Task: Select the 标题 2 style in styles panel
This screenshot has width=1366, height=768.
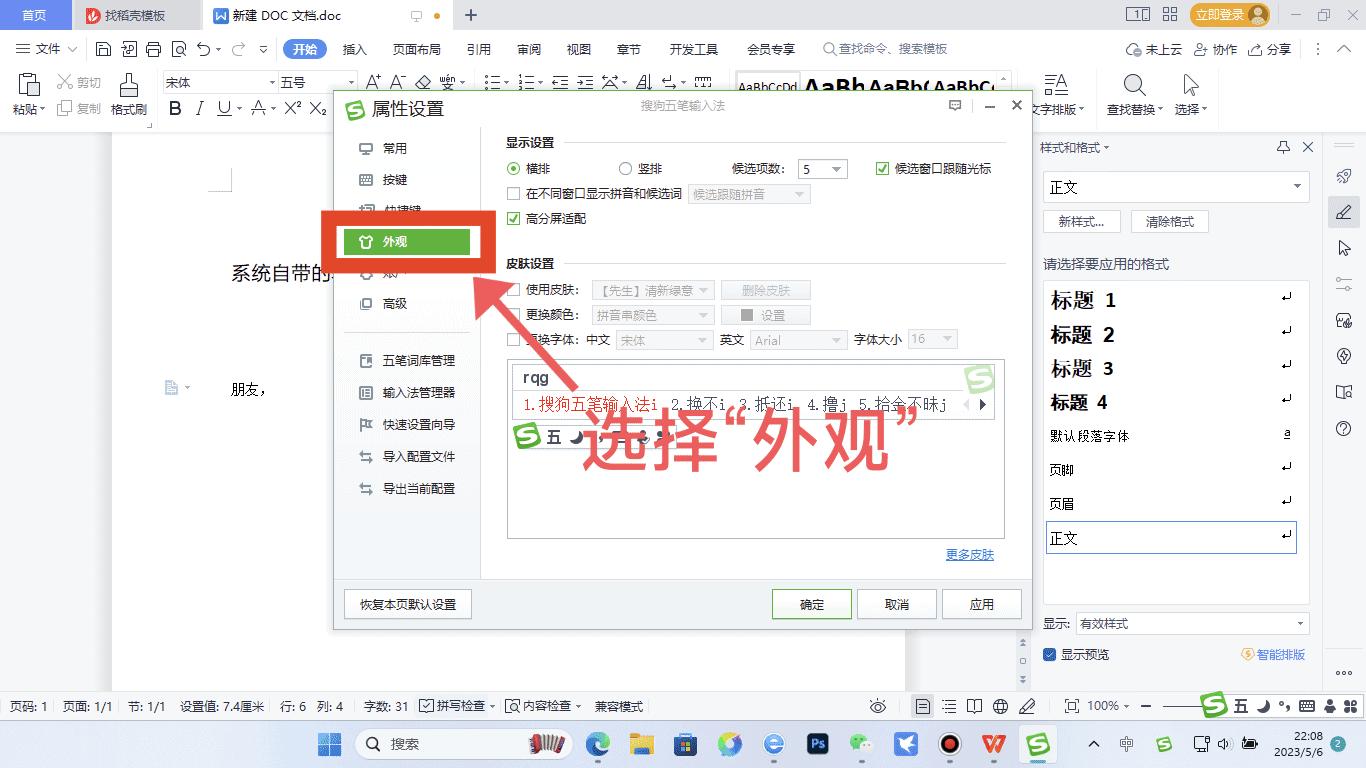Action: coord(1082,335)
